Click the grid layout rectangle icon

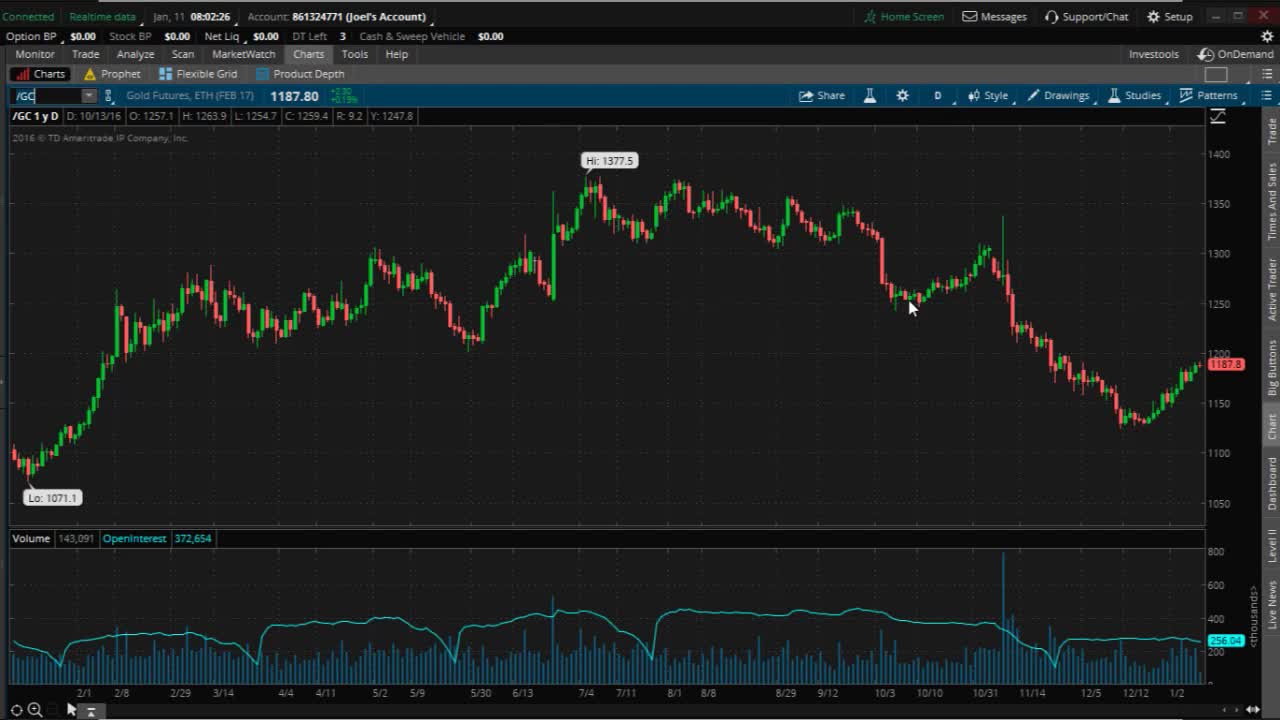(1216, 74)
